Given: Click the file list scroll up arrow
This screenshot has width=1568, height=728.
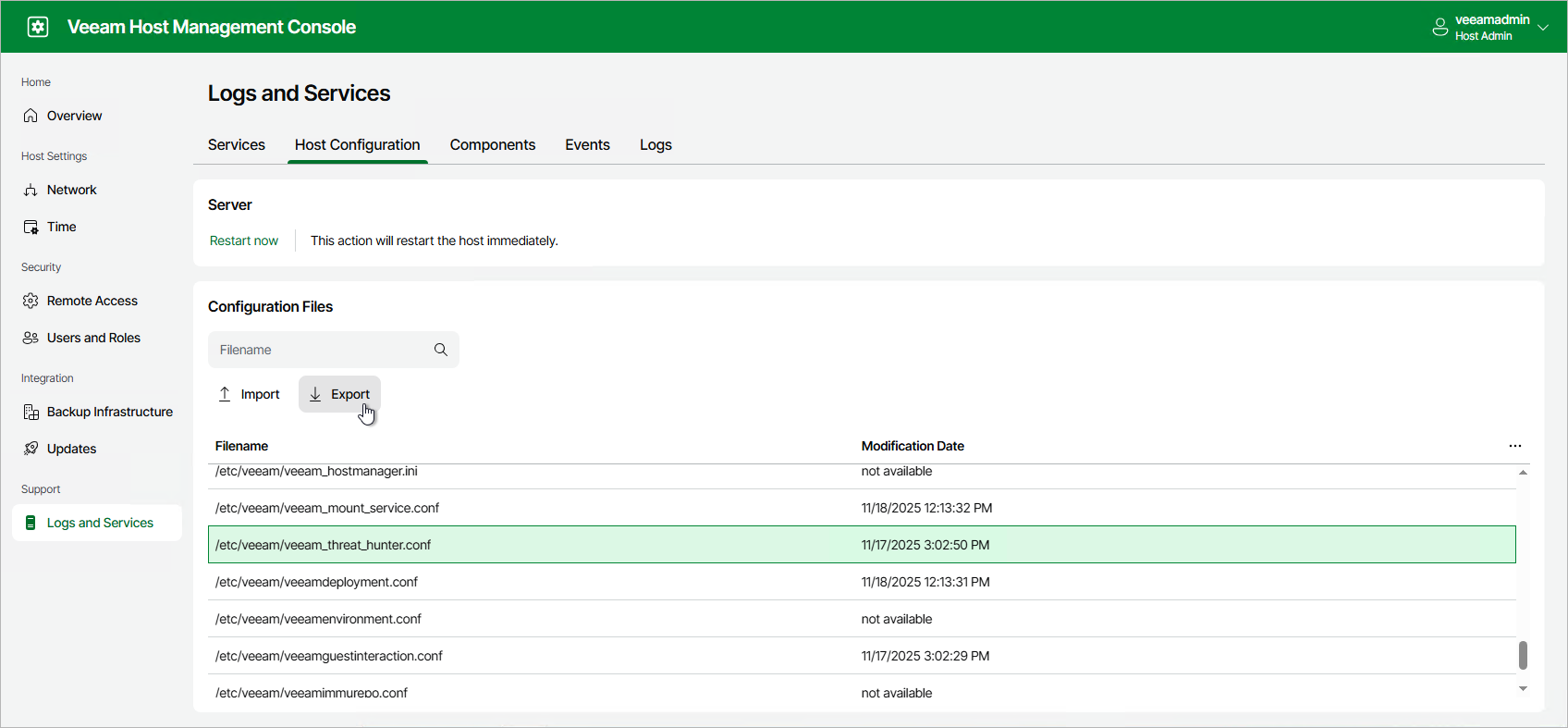Looking at the screenshot, I should click(x=1523, y=473).
